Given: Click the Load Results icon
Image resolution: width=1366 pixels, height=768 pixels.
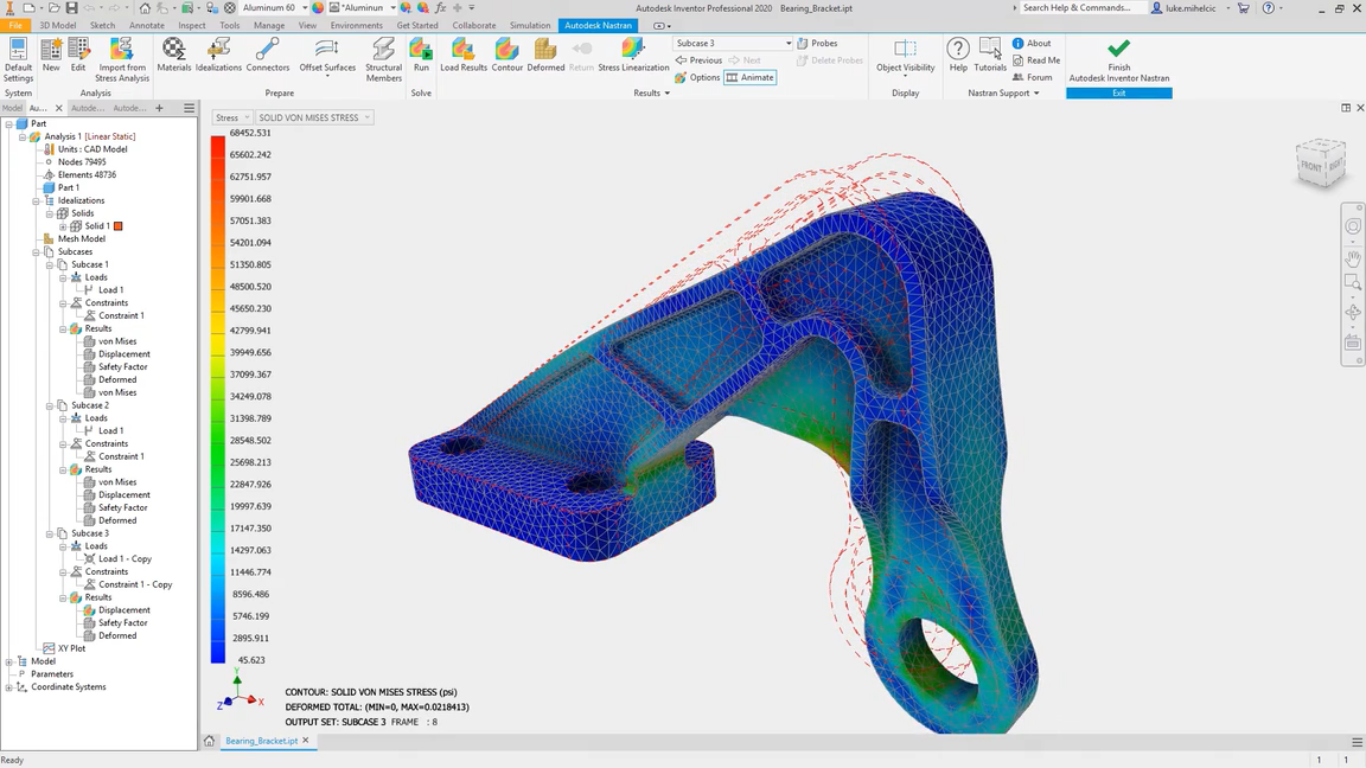Looking at the screenshot, I should pos(463,55).
